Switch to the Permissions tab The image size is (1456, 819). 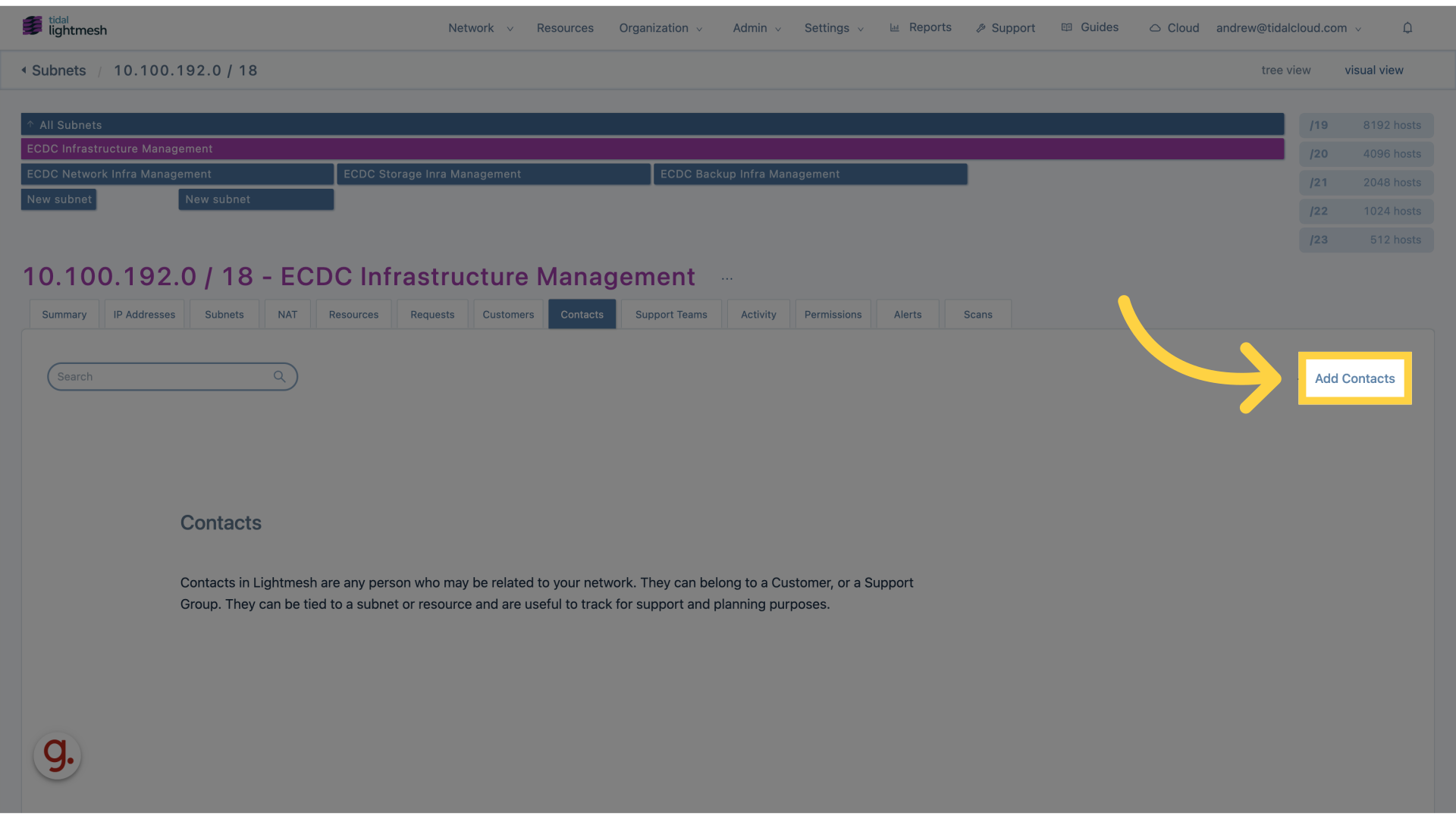point(833,315)
